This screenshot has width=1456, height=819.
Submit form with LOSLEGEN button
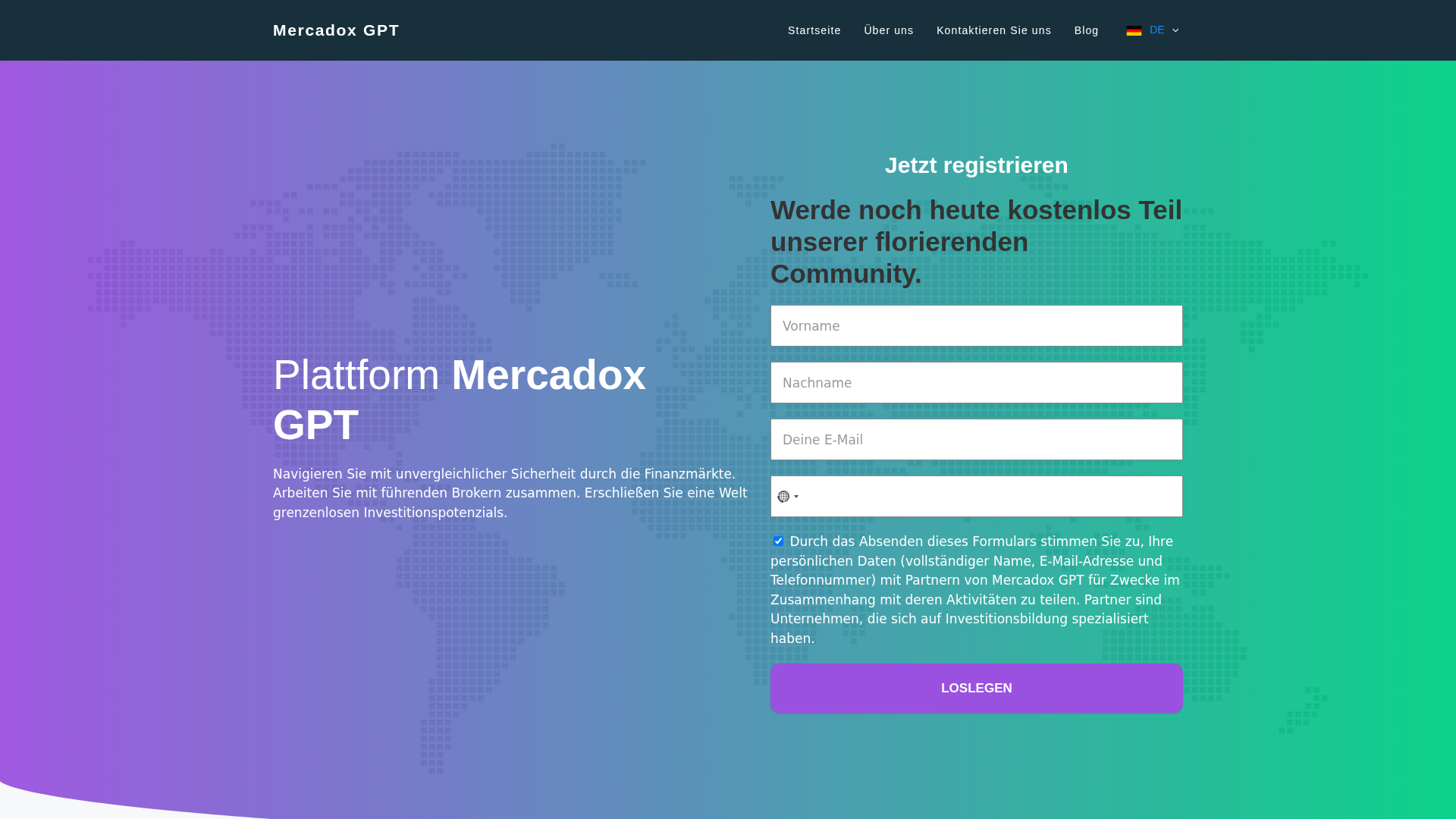(977, 689)
